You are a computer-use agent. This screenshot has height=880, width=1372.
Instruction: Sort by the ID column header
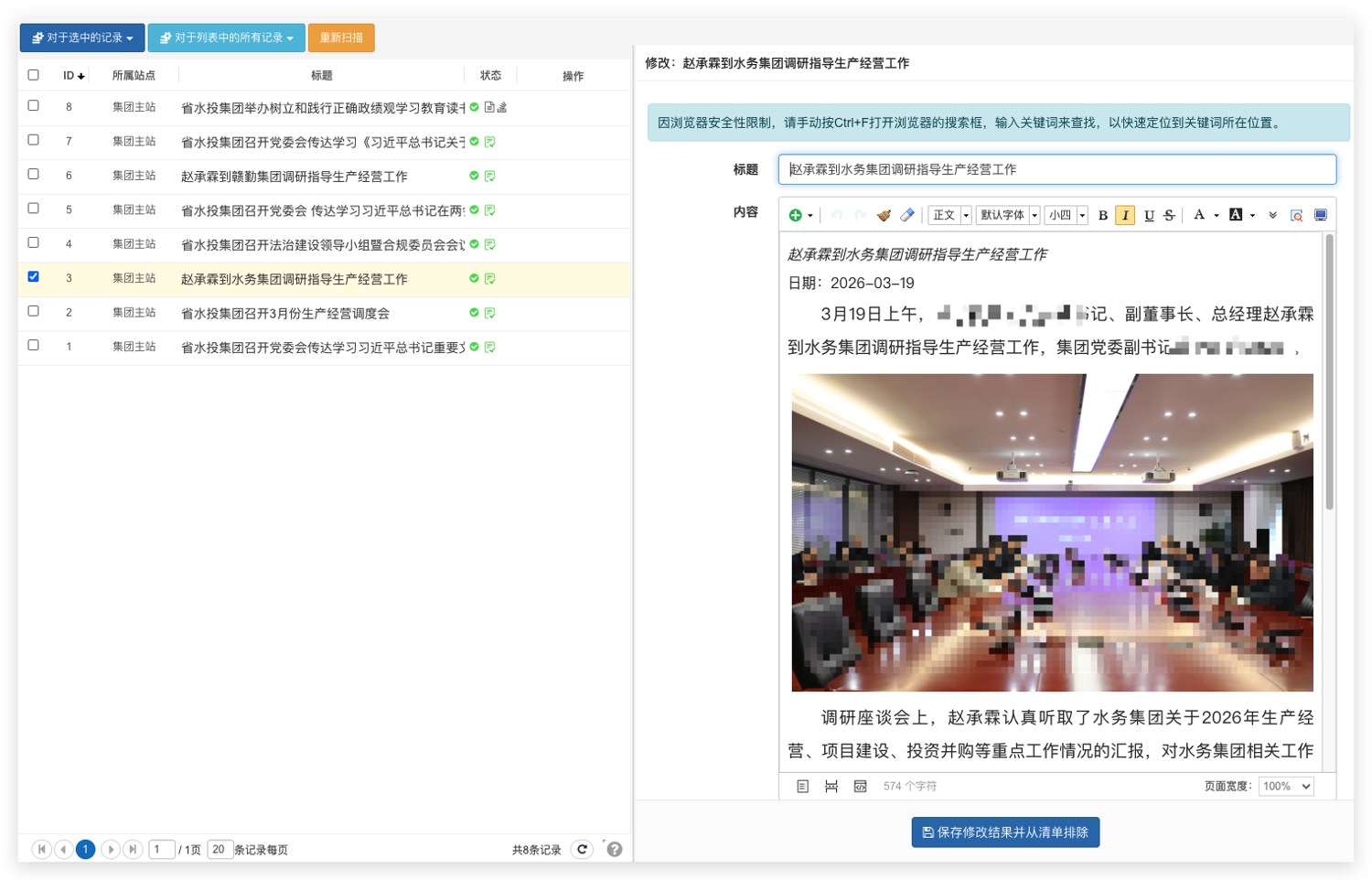pyautogui.click(x=73, y=76)
